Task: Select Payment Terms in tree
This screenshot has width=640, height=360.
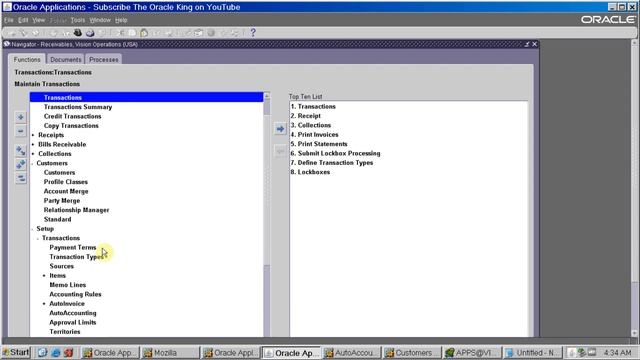Action: pyautogui.click(x=73, y=248)
